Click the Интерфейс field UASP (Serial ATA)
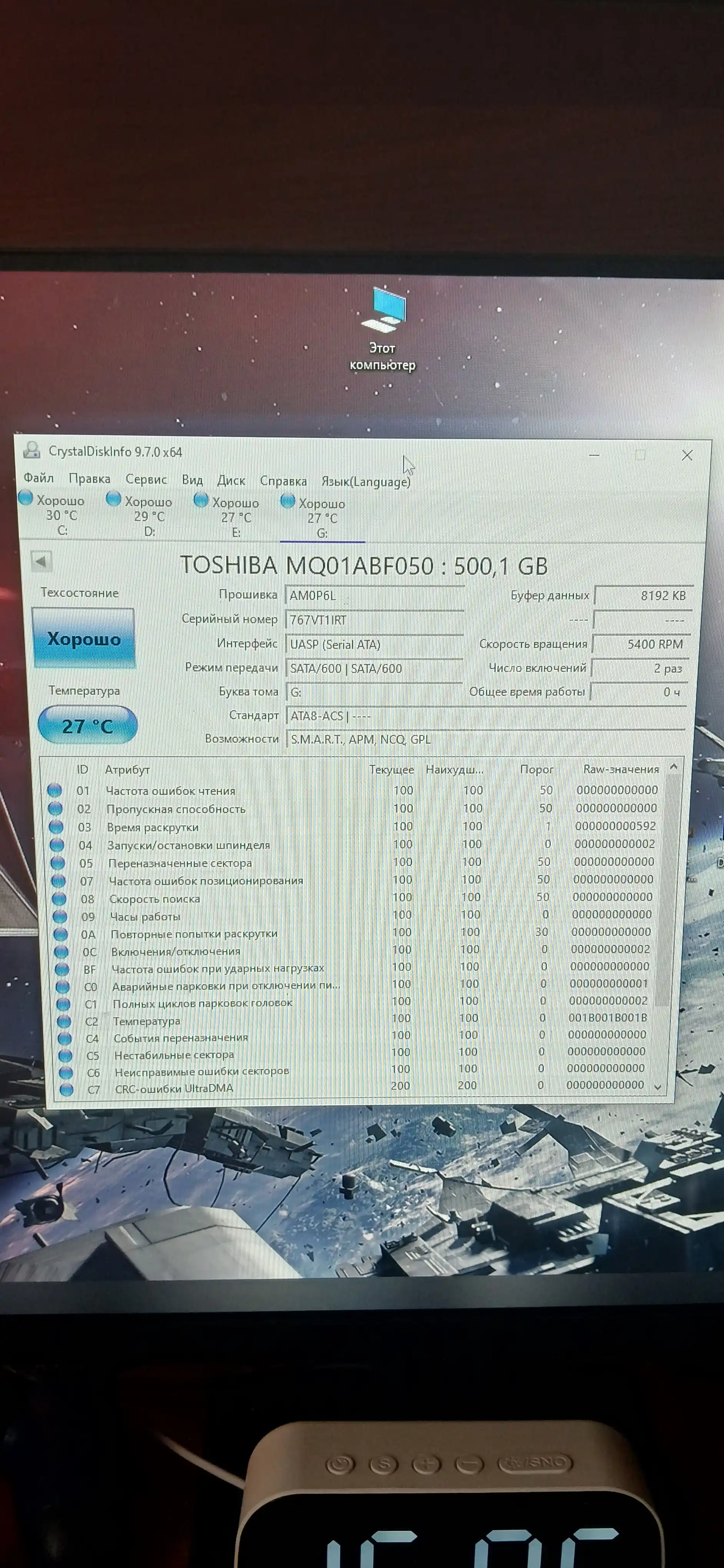The width and height of the screenshot is (724, 1568). pyautogui.click(x=375, y=644)
